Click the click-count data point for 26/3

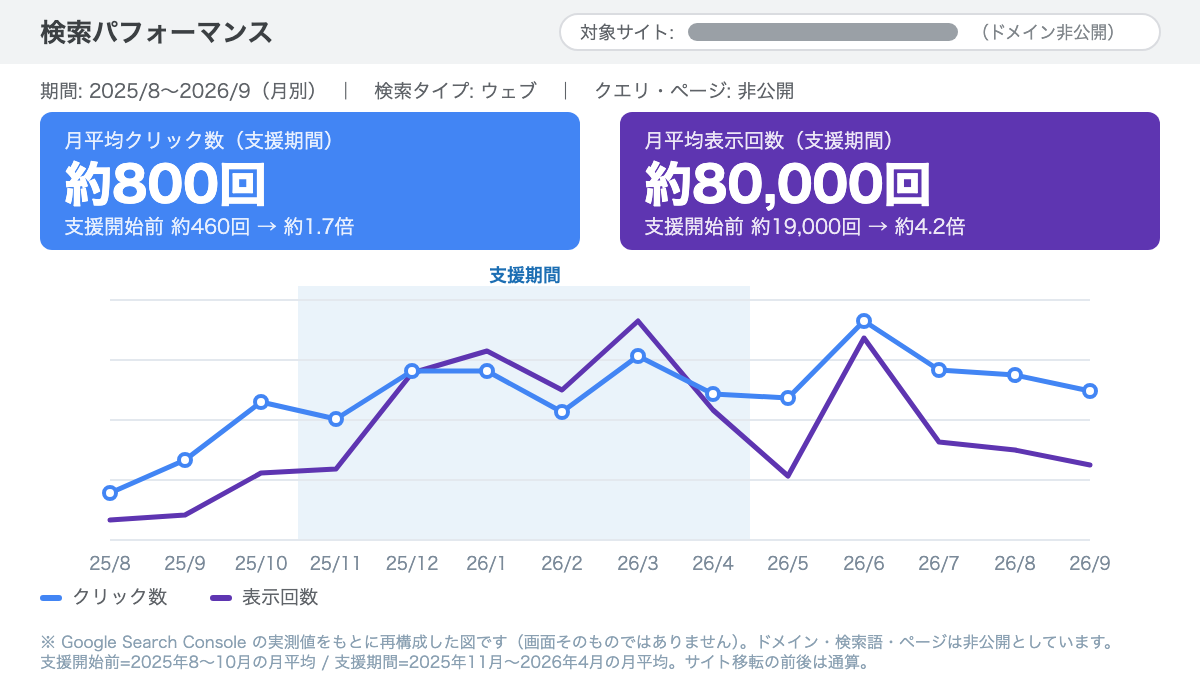(638, 356)
